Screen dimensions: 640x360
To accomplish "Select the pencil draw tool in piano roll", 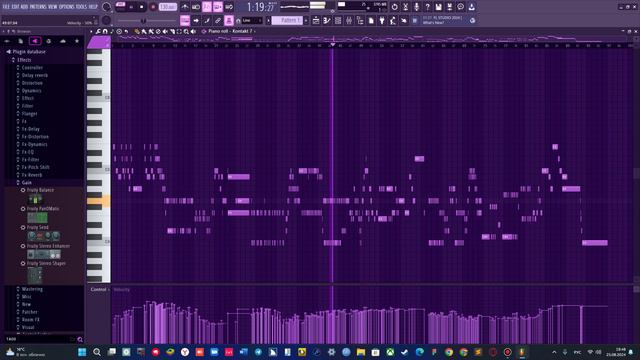I will [137, 31].
